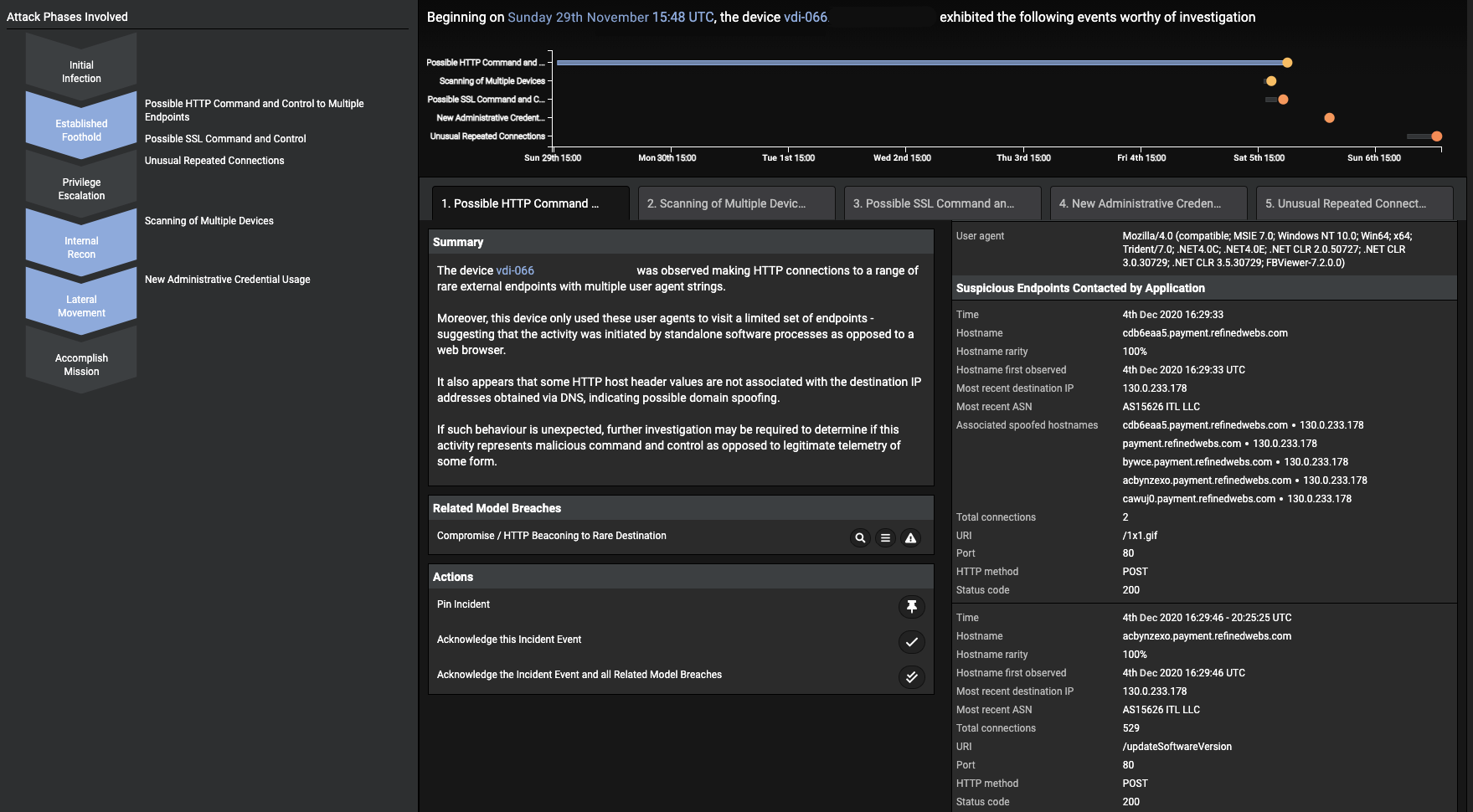The width and height of the screenshot is (1473, 812).
Task: Click 'Scanning of Multiple Devices' under Internal Recon
Action: click(209, 221)
